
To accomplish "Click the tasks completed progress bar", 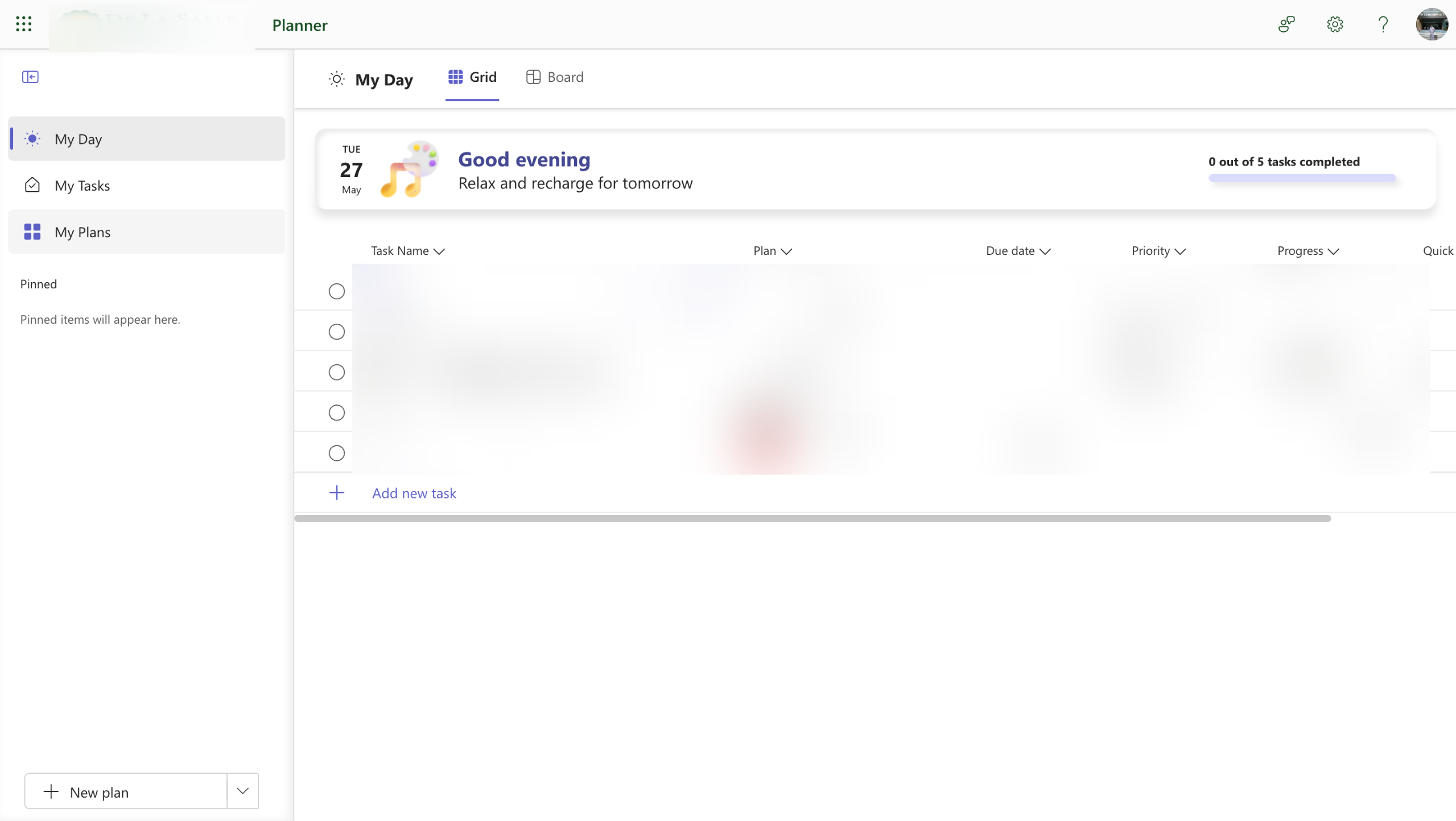I will click(1301, 178).
